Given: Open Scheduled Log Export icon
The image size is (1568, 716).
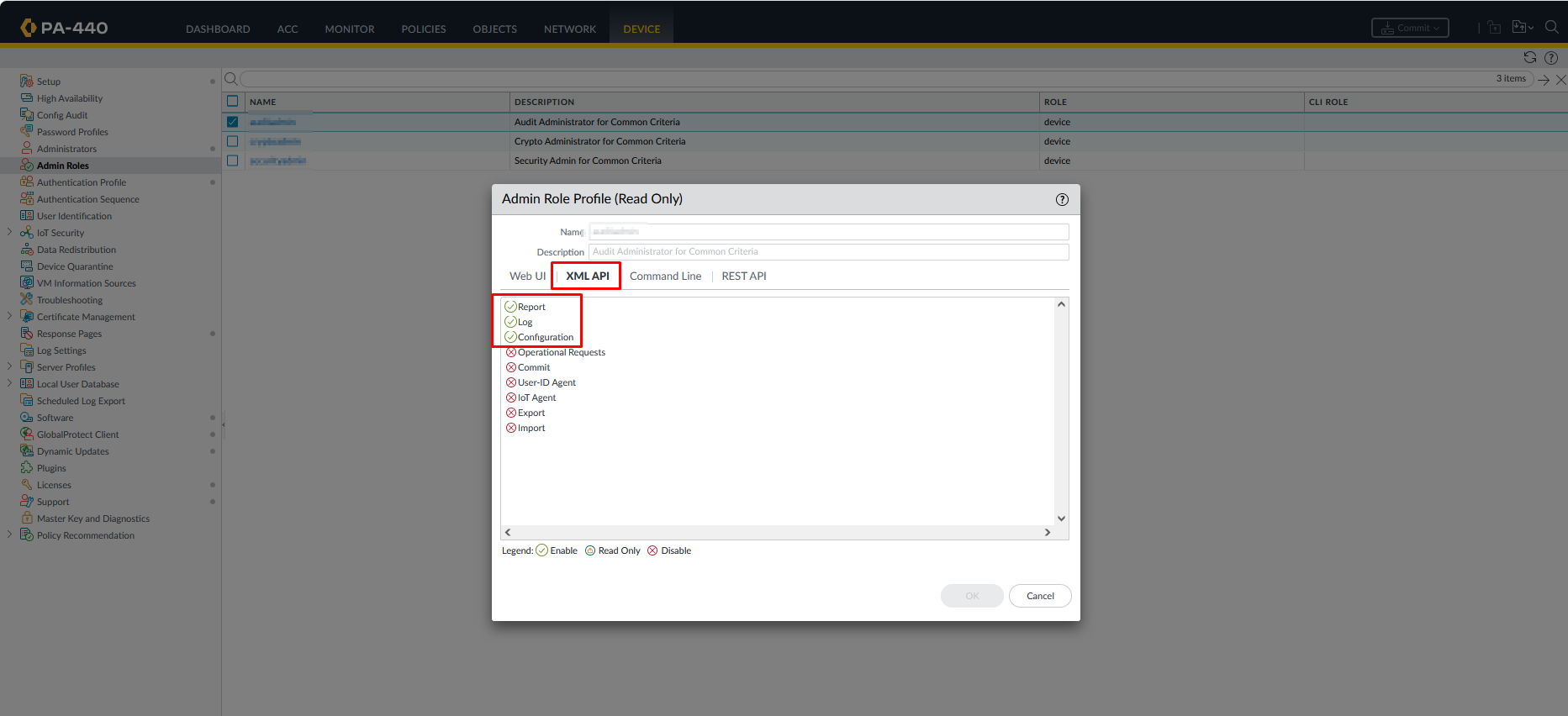Looking at the screenshot, I should pos(27,401).
